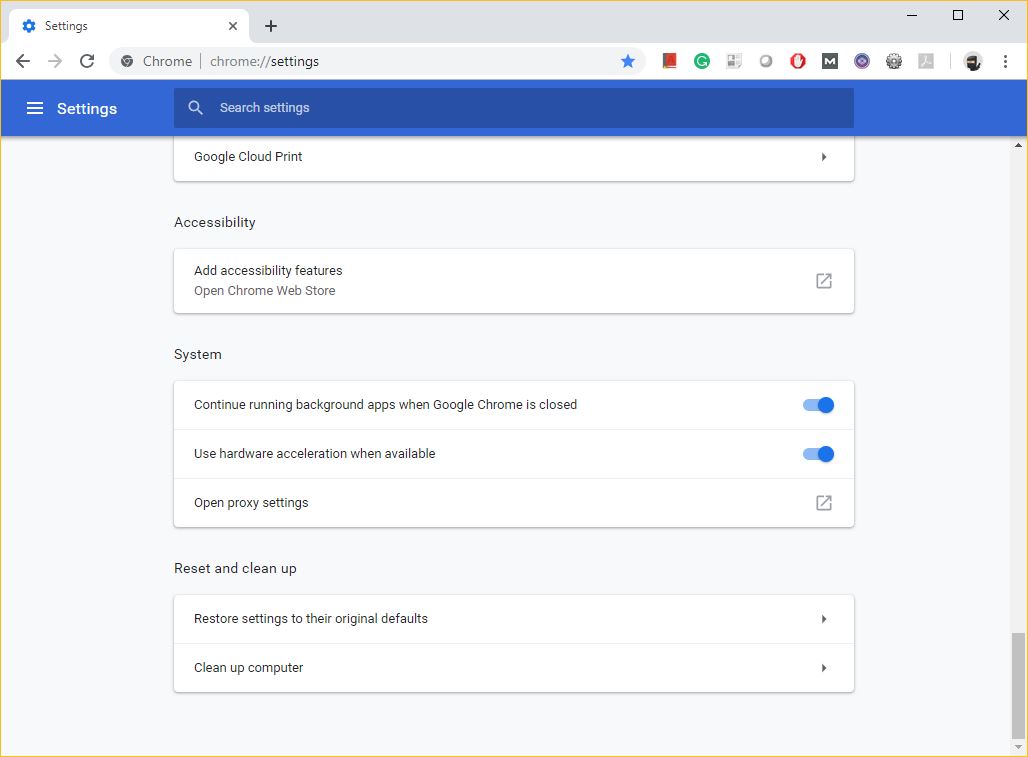Maximize the Chrome window
This screenshot has height=757, width=1028.
coord(957,15)
